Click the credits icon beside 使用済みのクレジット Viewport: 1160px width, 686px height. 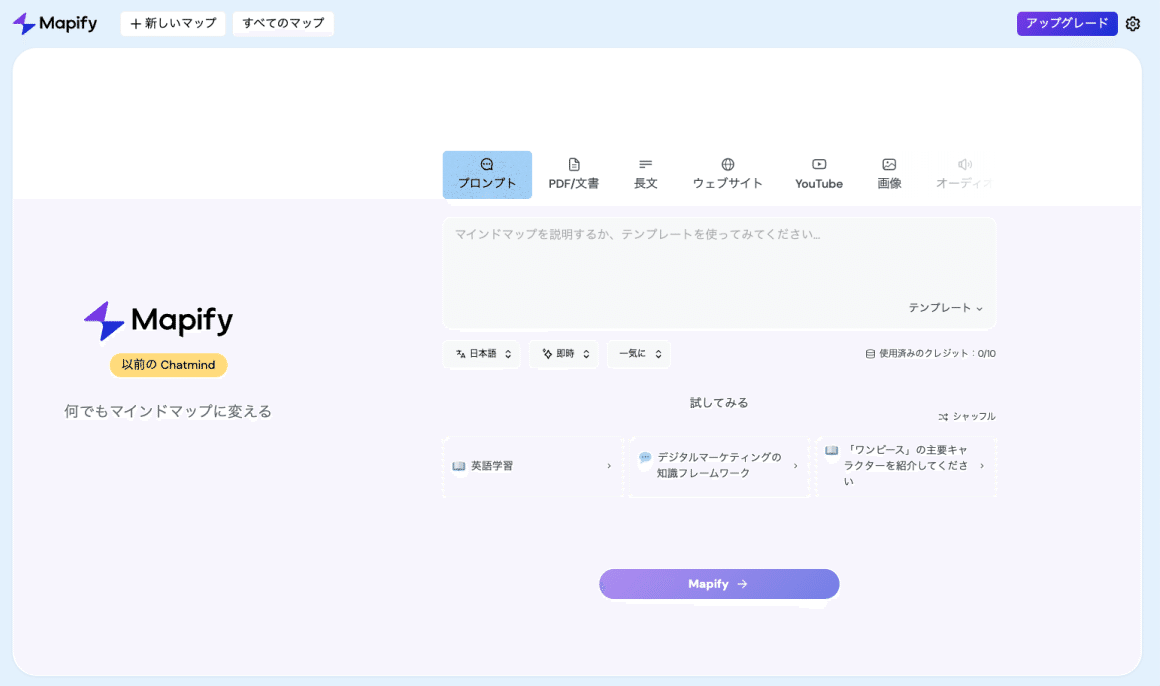[870, 354]
